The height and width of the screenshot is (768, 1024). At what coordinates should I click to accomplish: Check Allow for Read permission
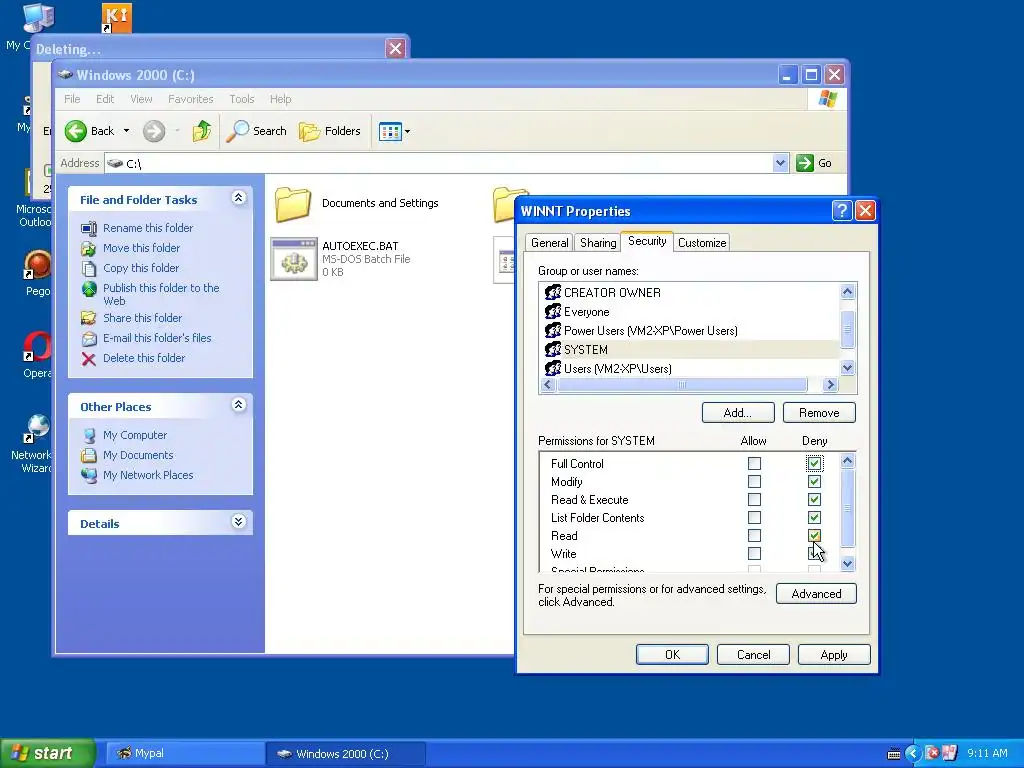(x=754, y=536)
